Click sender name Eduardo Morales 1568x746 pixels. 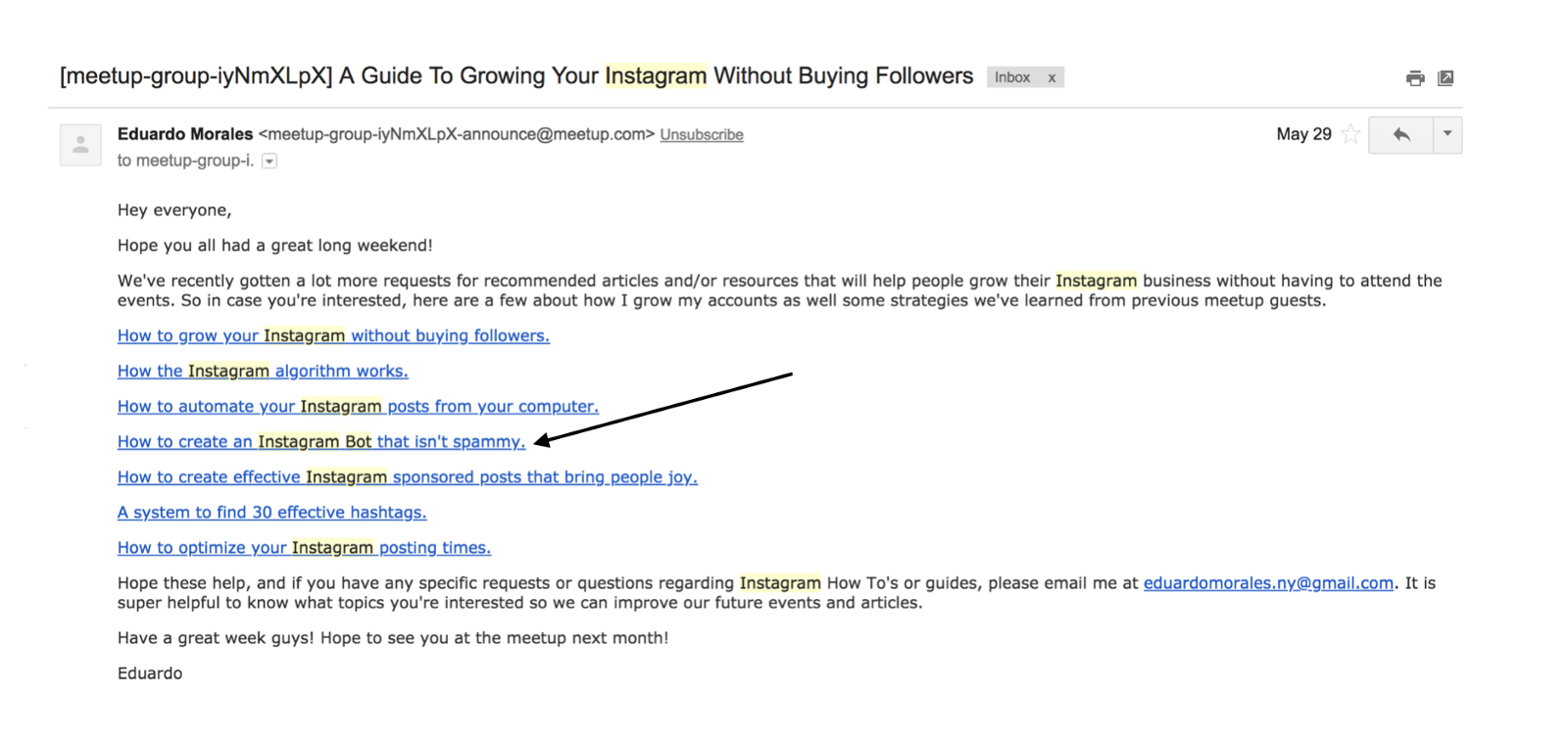185,134
